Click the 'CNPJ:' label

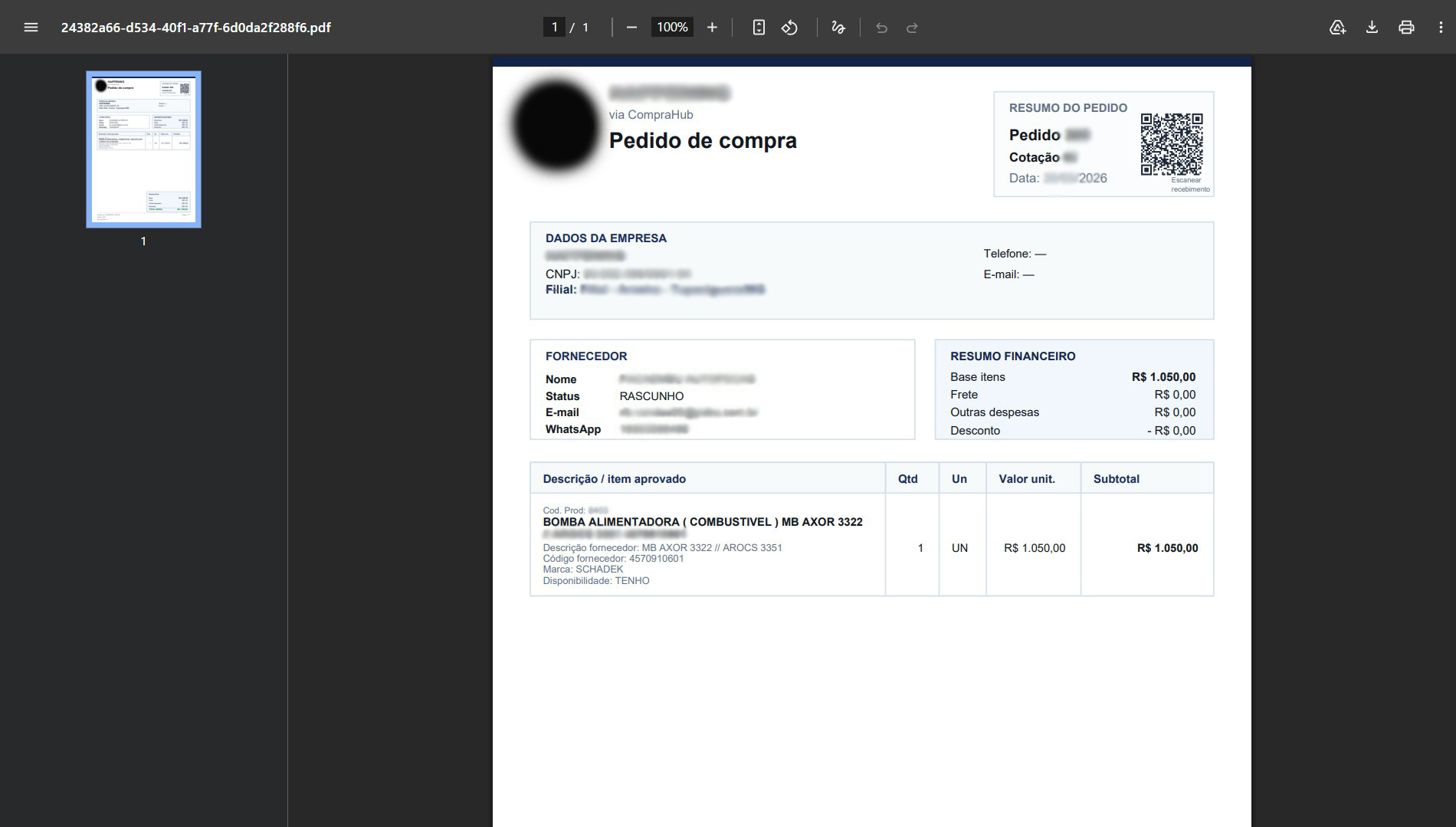point(562,274)
